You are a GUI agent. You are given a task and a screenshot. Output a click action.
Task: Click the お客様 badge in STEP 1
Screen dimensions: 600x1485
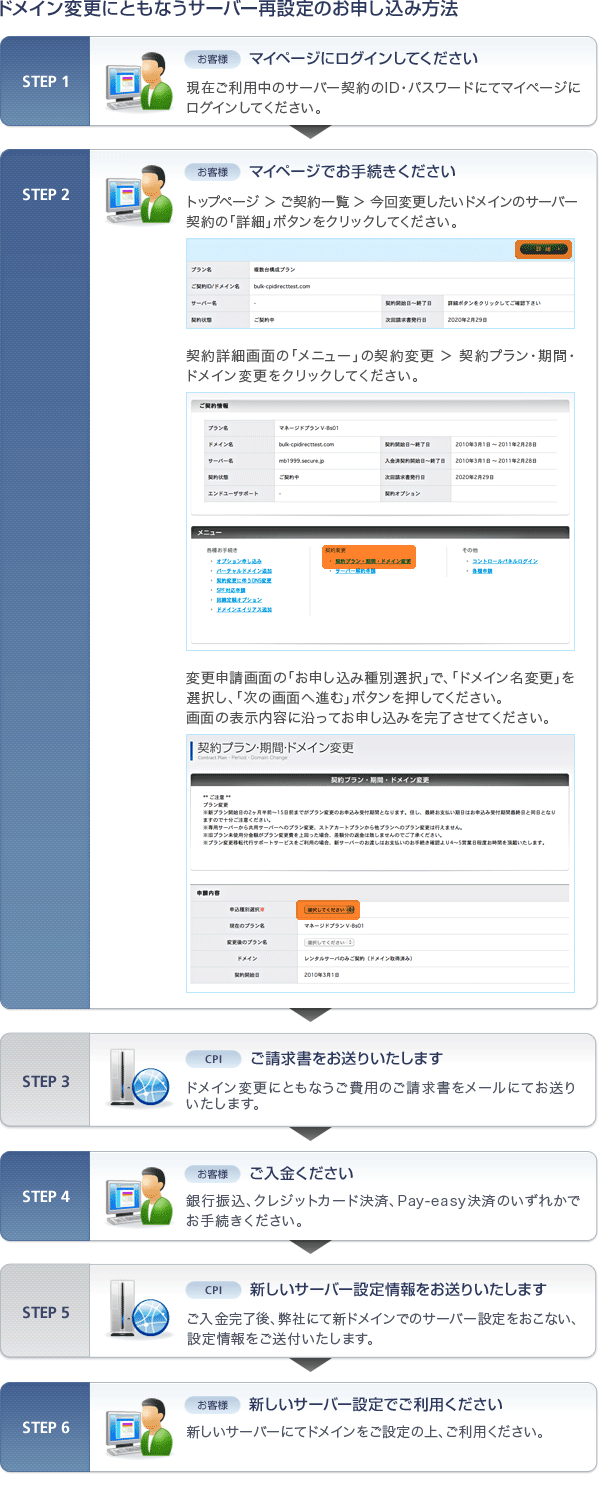click(x=212, y=59)
